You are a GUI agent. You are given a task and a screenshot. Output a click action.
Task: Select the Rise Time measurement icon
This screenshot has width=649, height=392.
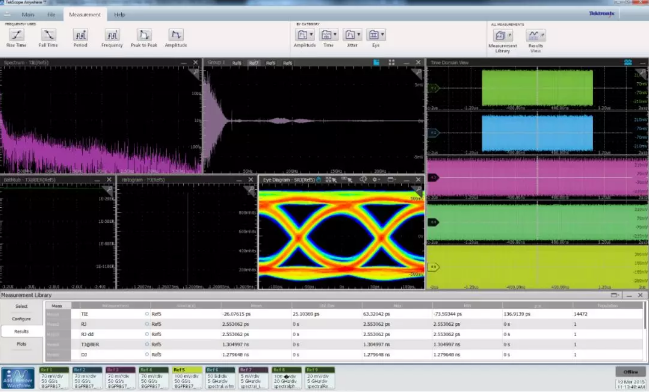(x=17, y=35)
